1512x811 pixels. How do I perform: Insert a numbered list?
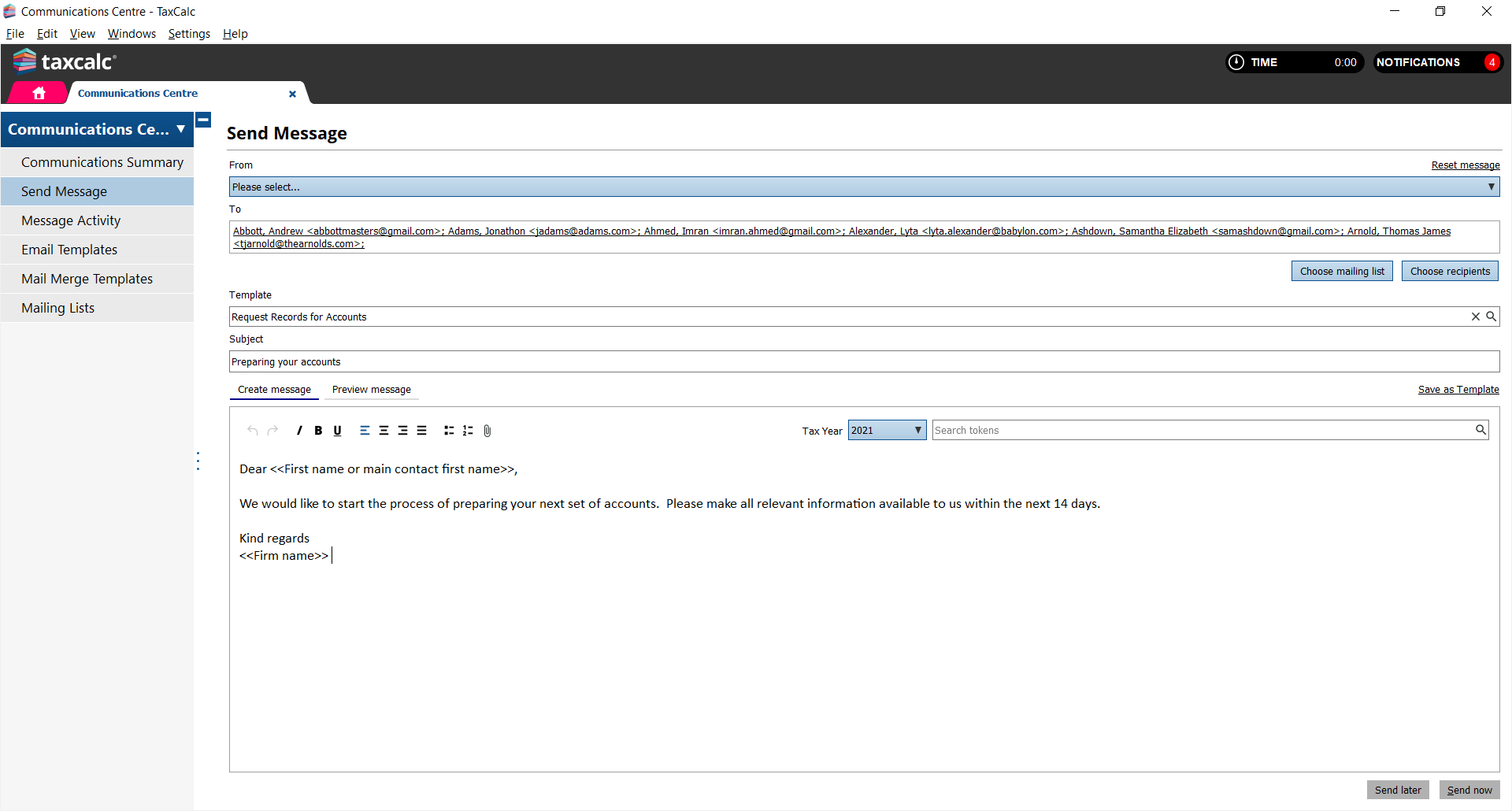pyautogui.click(x=468, y=431)
